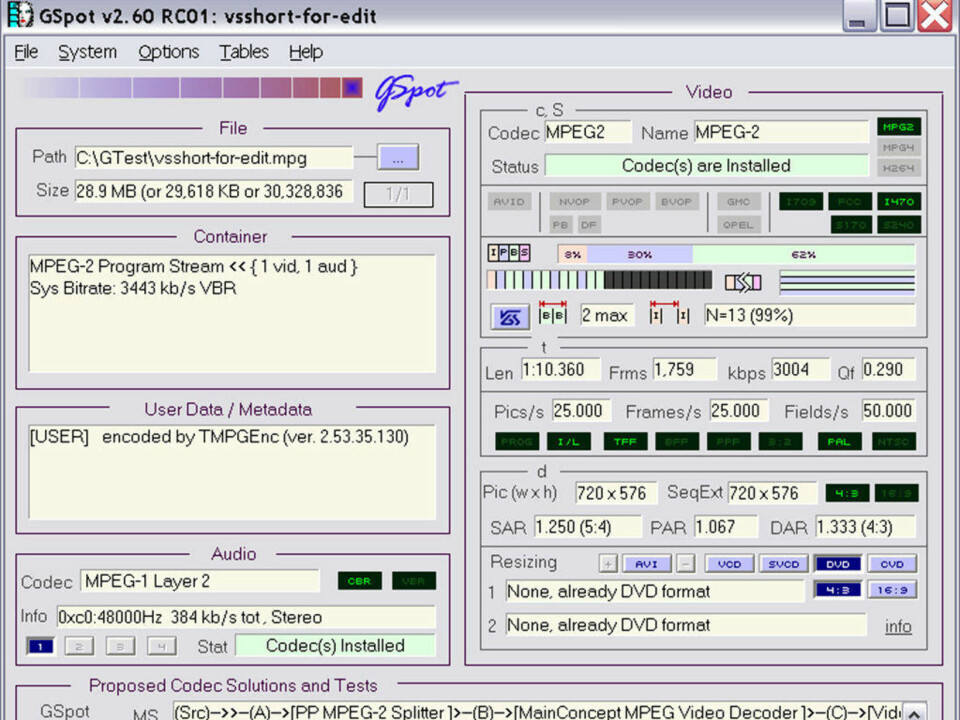
Task: Open the Options menu
Action: (168, 52)
